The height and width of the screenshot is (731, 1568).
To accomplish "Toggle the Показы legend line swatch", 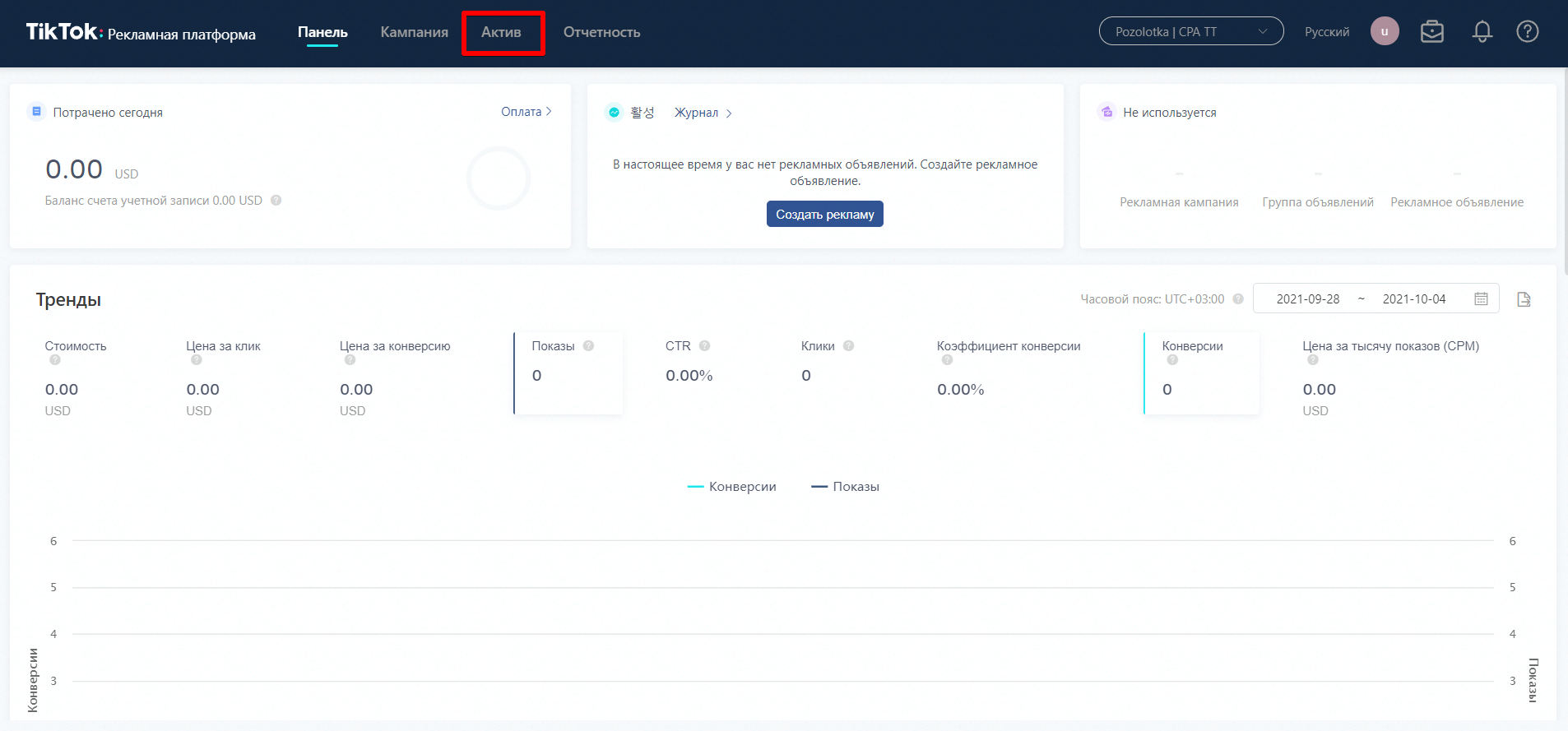I will coord(819,487).
